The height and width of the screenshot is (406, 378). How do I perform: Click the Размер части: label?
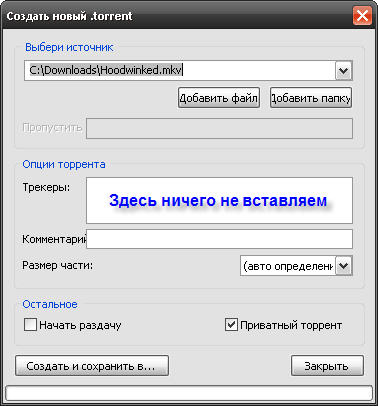coord(58,265)
